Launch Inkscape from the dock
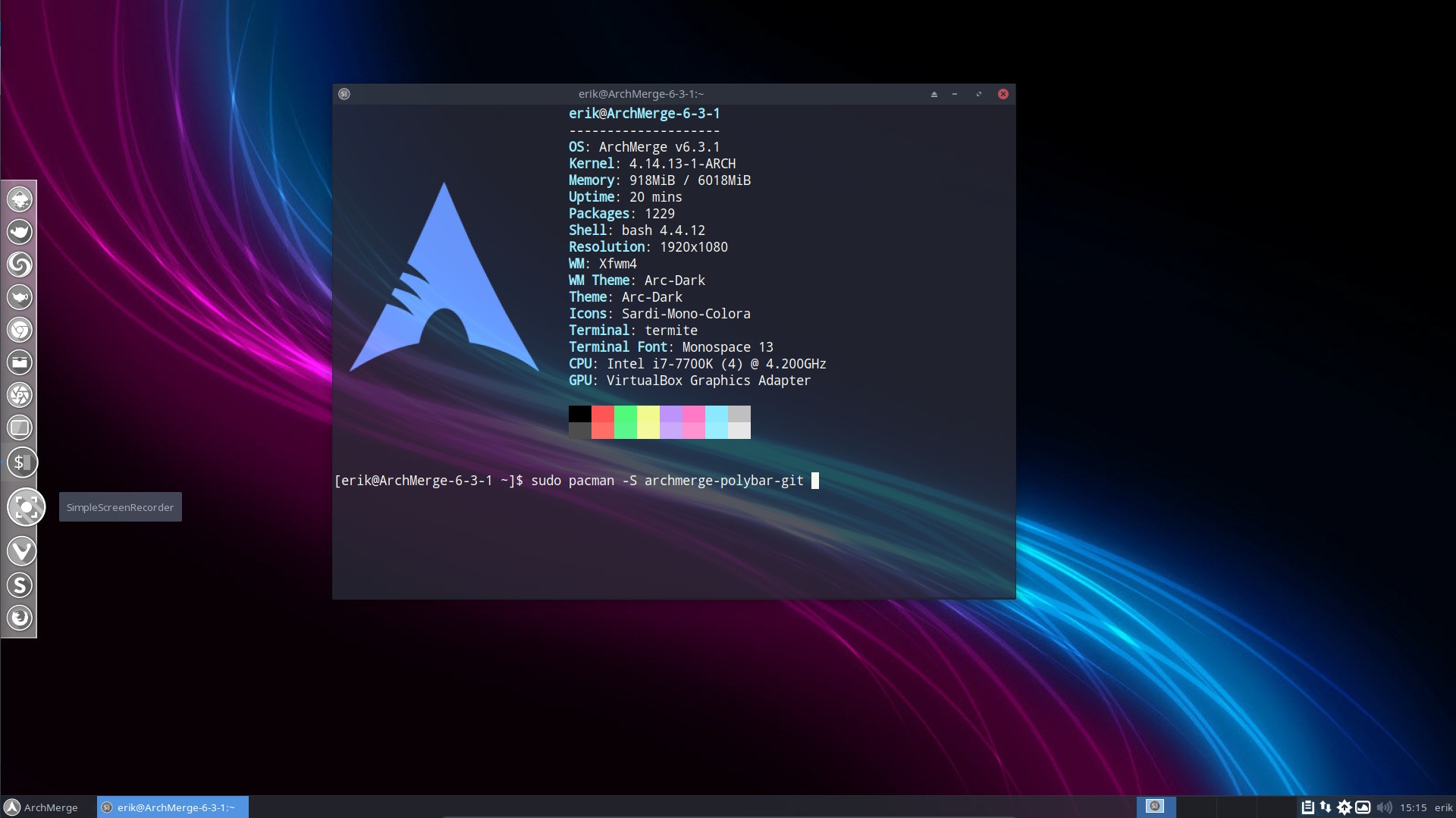 20,199
